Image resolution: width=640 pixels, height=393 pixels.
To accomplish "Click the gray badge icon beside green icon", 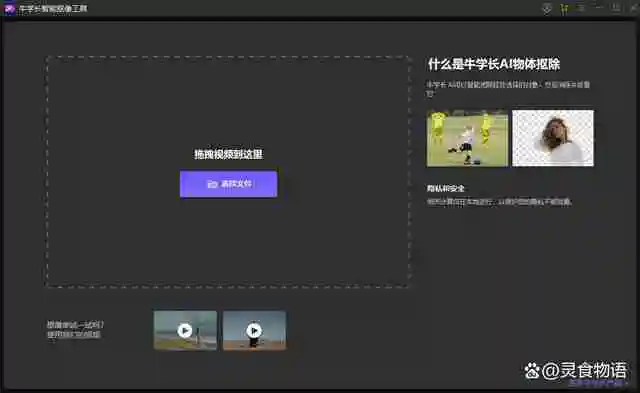I will coord(547,9).
